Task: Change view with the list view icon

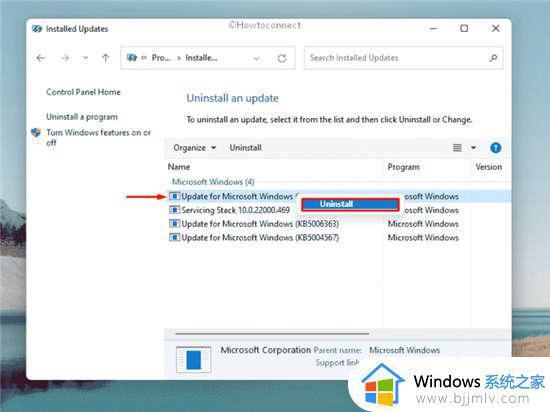Action: [x=457, y=148]
